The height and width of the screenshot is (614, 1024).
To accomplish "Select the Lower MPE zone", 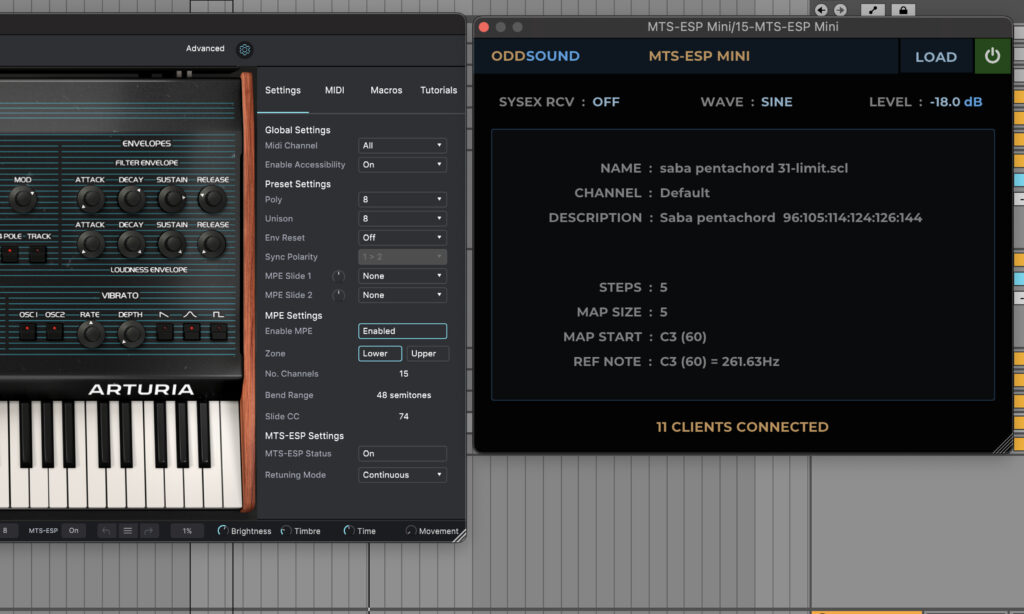I will coord(380,353).
